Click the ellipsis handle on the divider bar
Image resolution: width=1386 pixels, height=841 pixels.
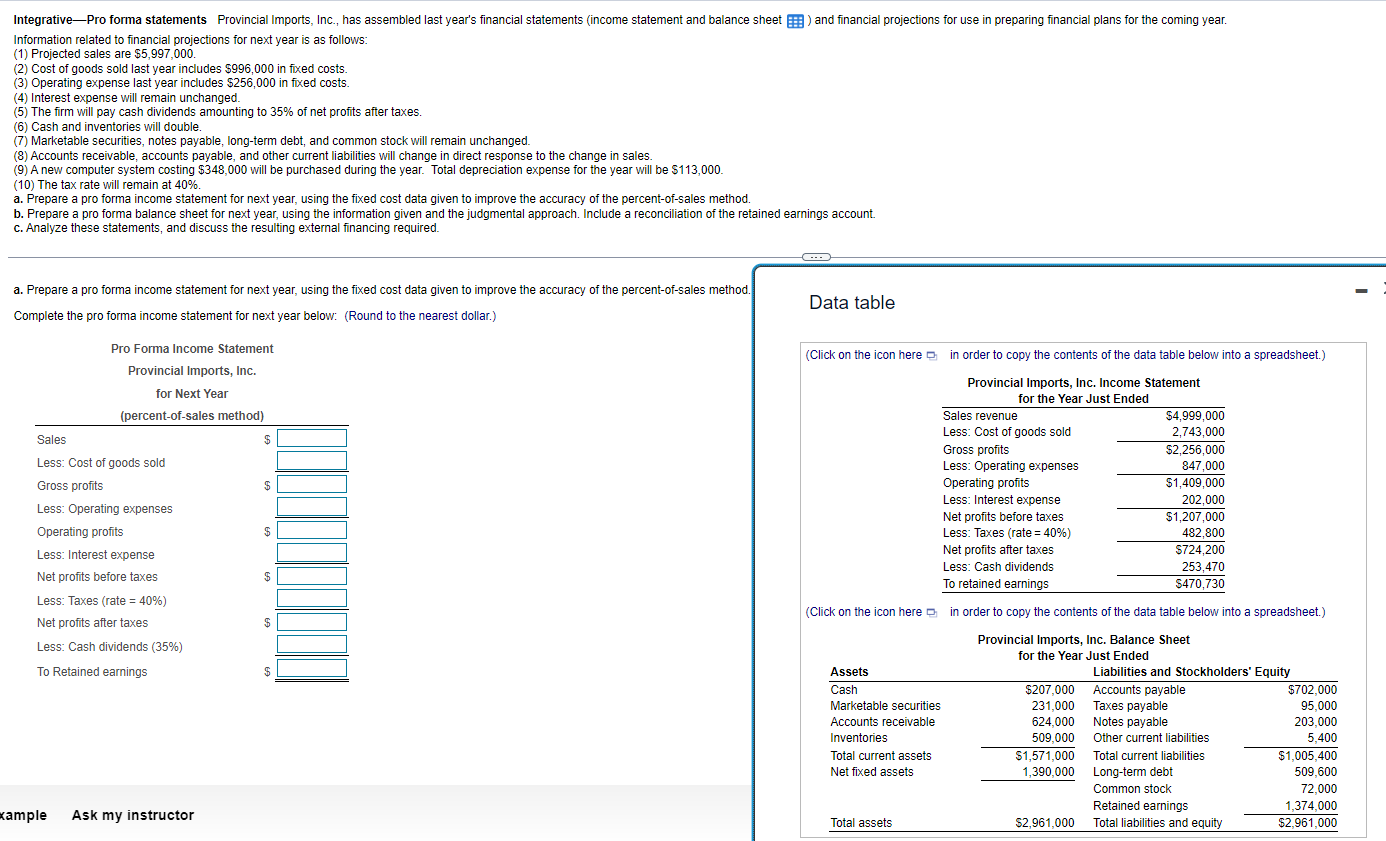[815, 256]
